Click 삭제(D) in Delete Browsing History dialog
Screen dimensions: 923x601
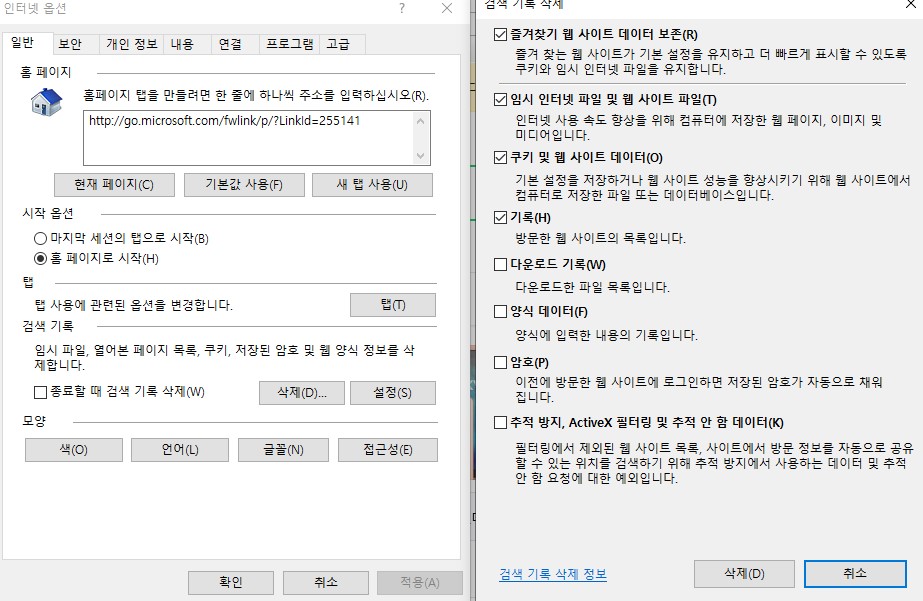(744, 573)
